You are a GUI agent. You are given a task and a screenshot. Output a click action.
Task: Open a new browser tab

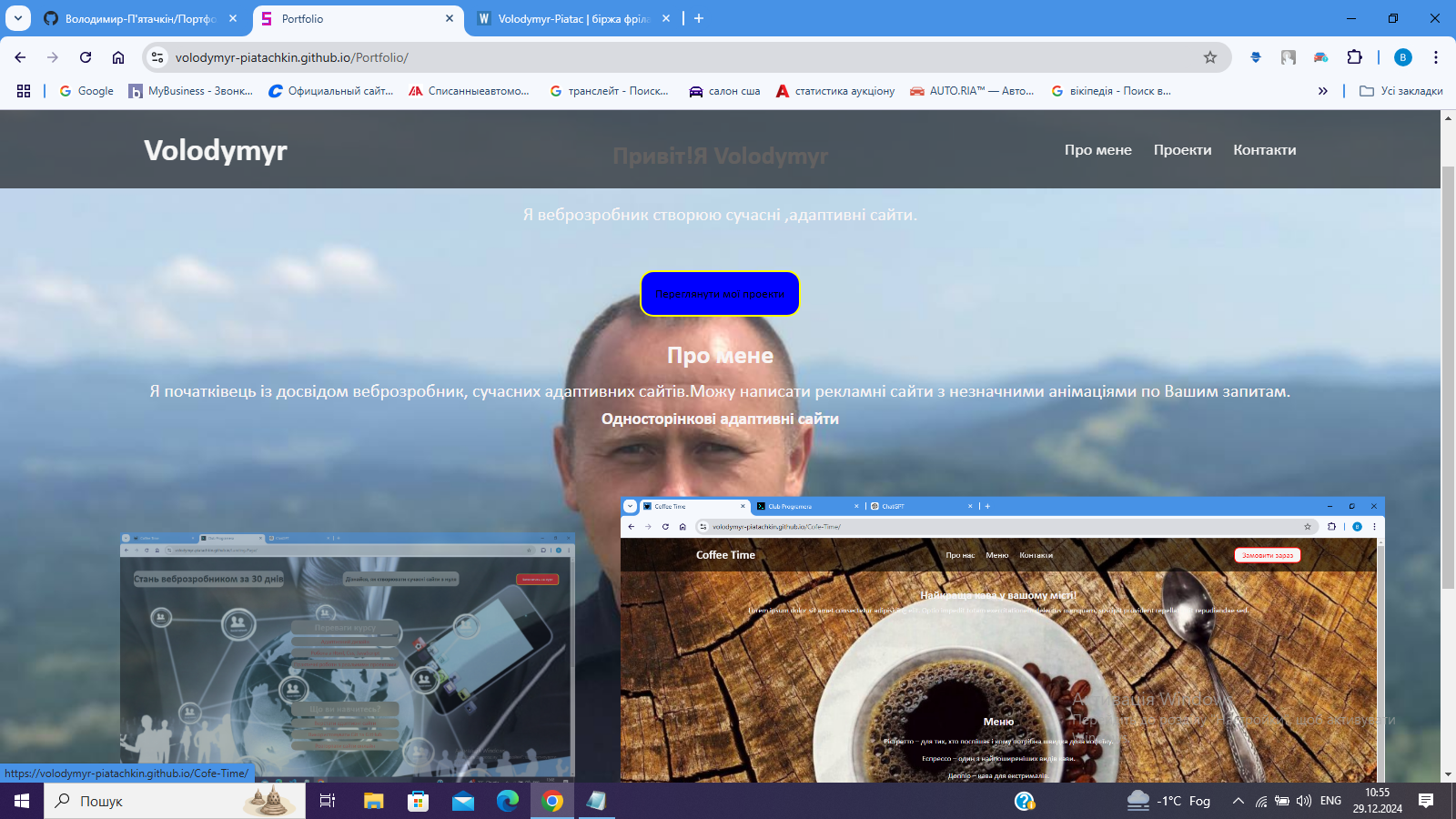pos(699,18)
